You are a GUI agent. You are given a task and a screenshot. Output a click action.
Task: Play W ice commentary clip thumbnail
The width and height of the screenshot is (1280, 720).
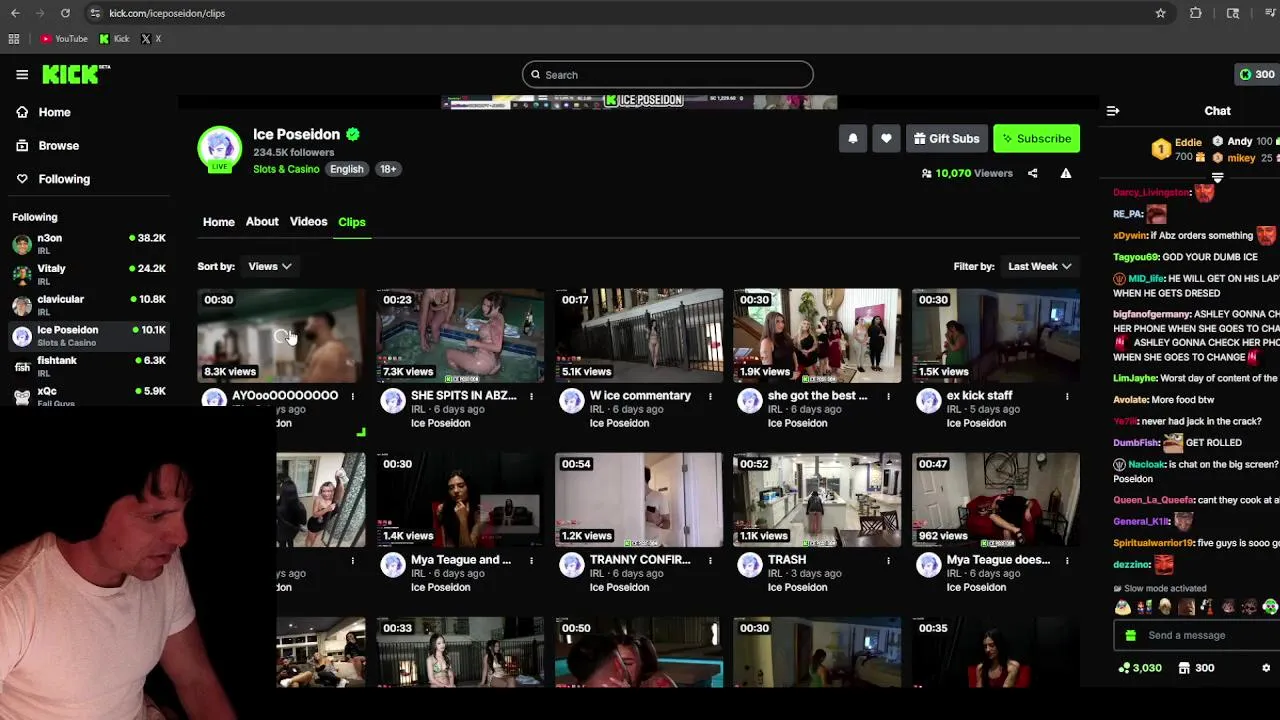[x=639, y=336]
